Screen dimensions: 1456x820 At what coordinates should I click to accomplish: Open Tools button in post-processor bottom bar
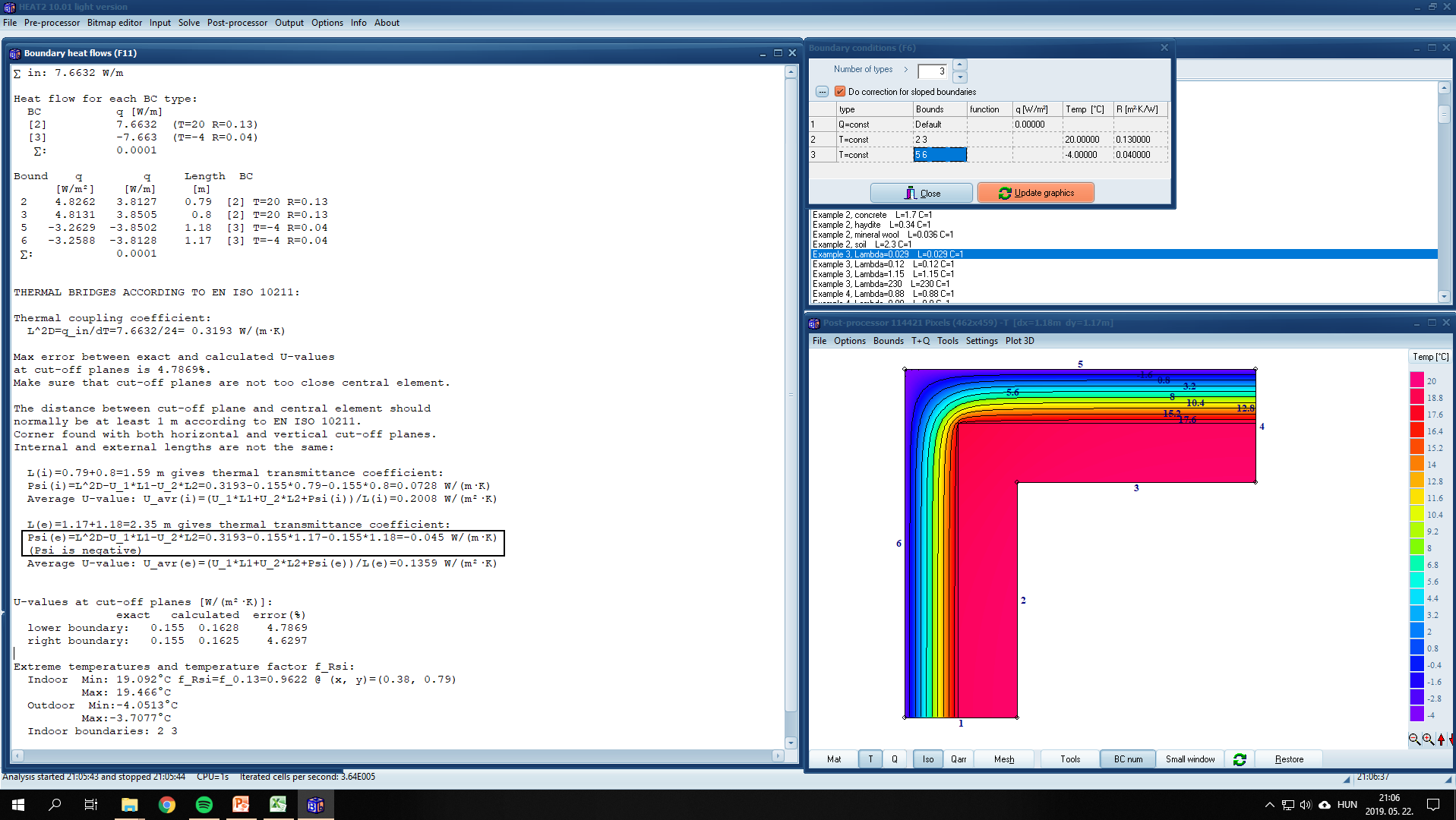(x=1070, y=759)
